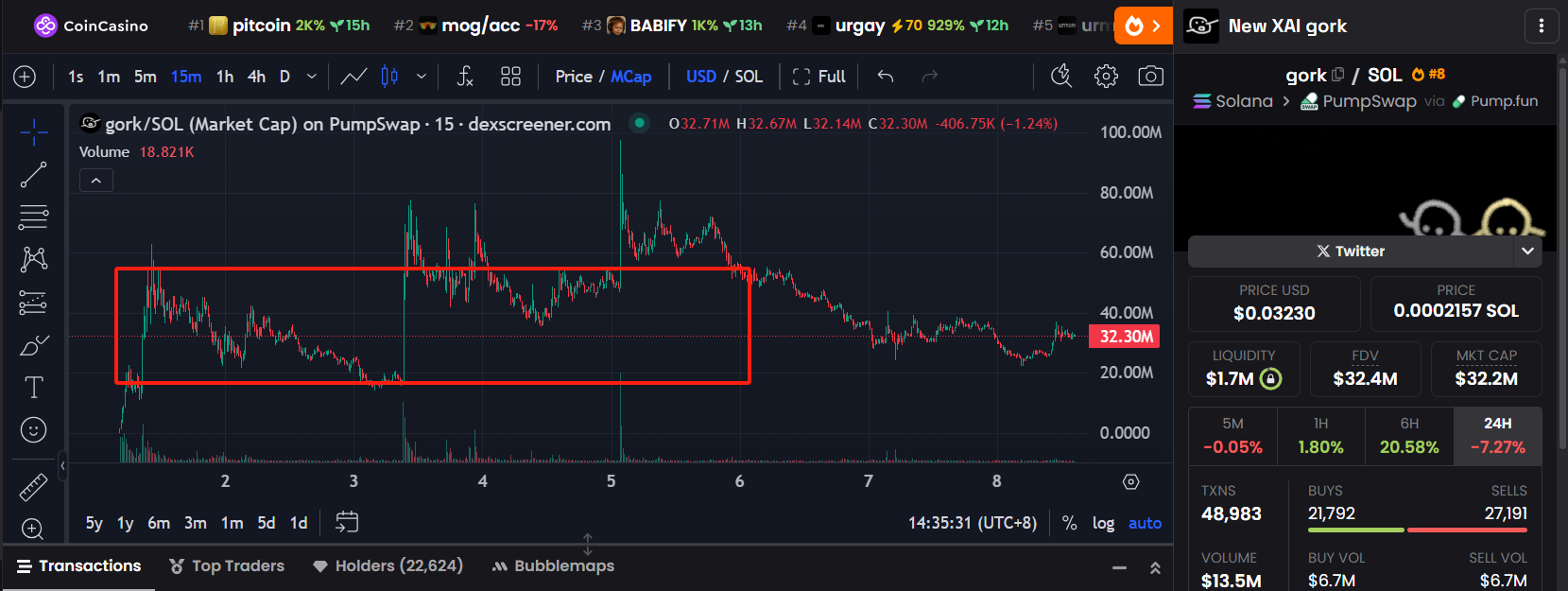Image resolution: width=1568 pixels, height=591 pixels.
Task: Expand the time interval dropdown arrow
Action: [312, 77]
